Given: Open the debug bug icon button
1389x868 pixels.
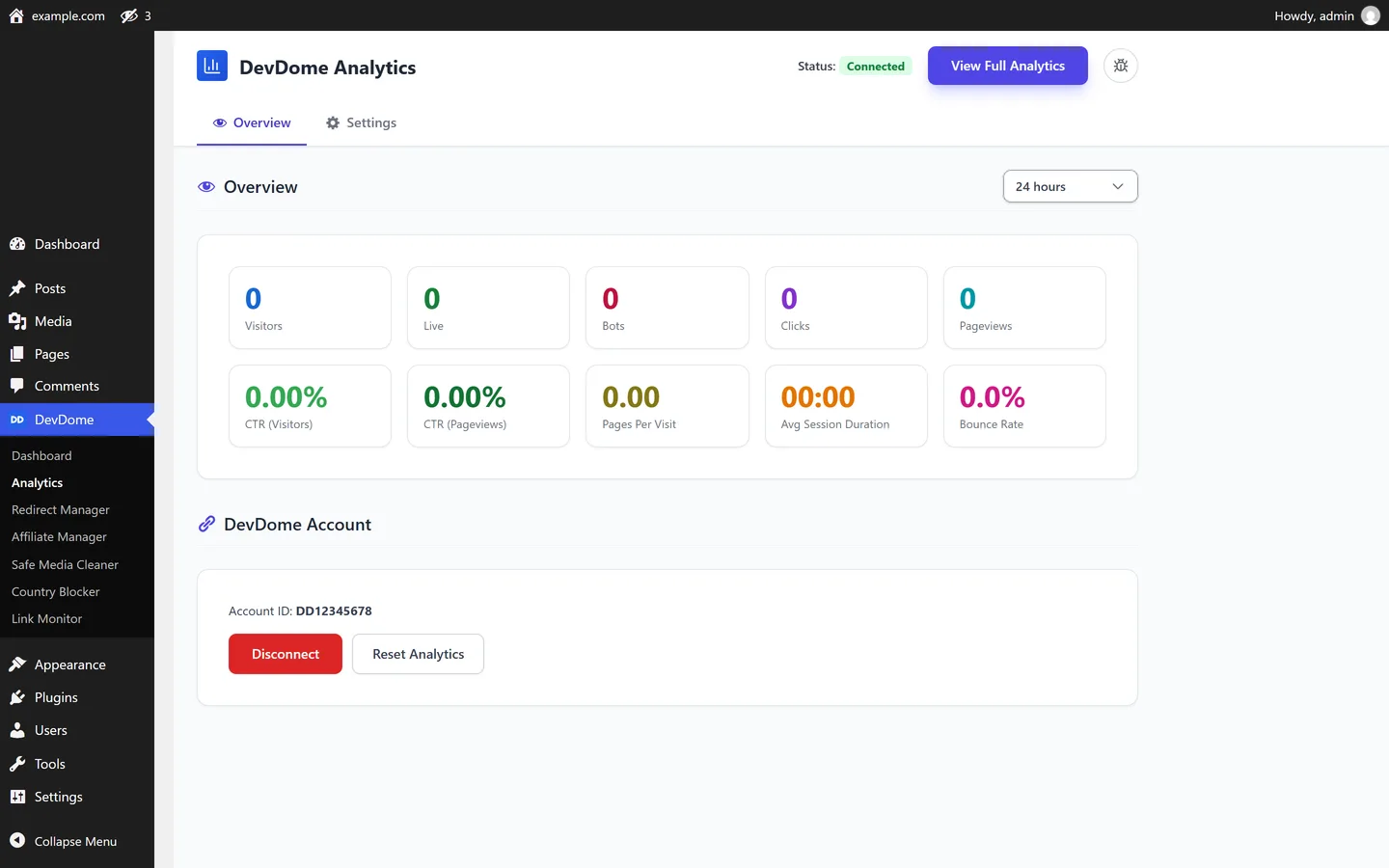Looking at the screenshot, I should (1121, 66).
